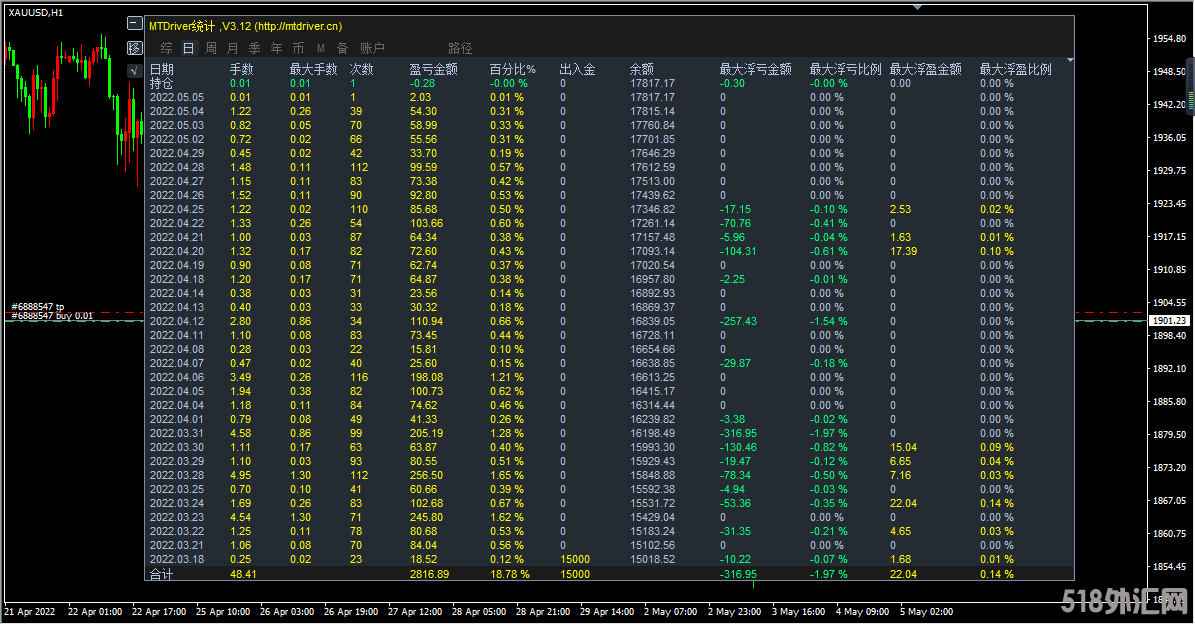Screen dimensions: 1195x625
Task: Open the 周 weekly statistics tab
Action: pos(211,48)
